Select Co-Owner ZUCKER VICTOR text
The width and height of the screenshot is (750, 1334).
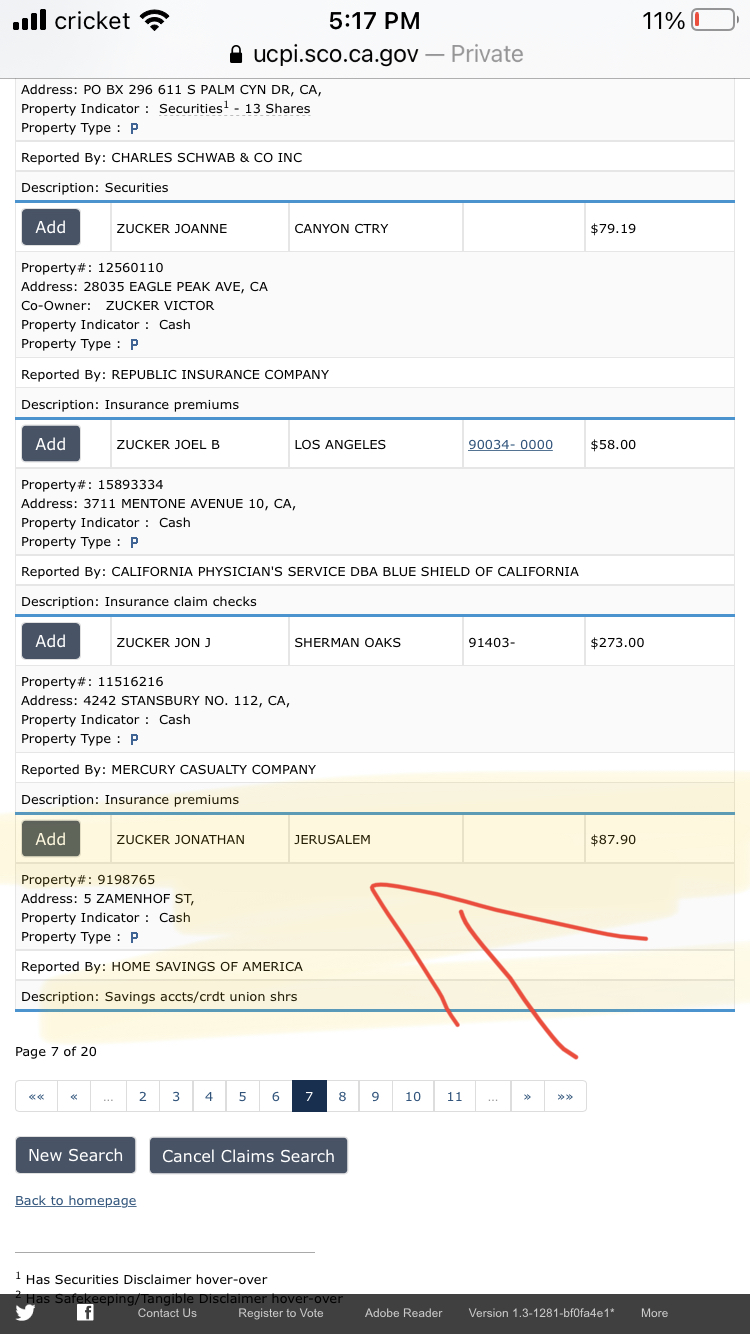pyautogui.click(x=118, y=306)
